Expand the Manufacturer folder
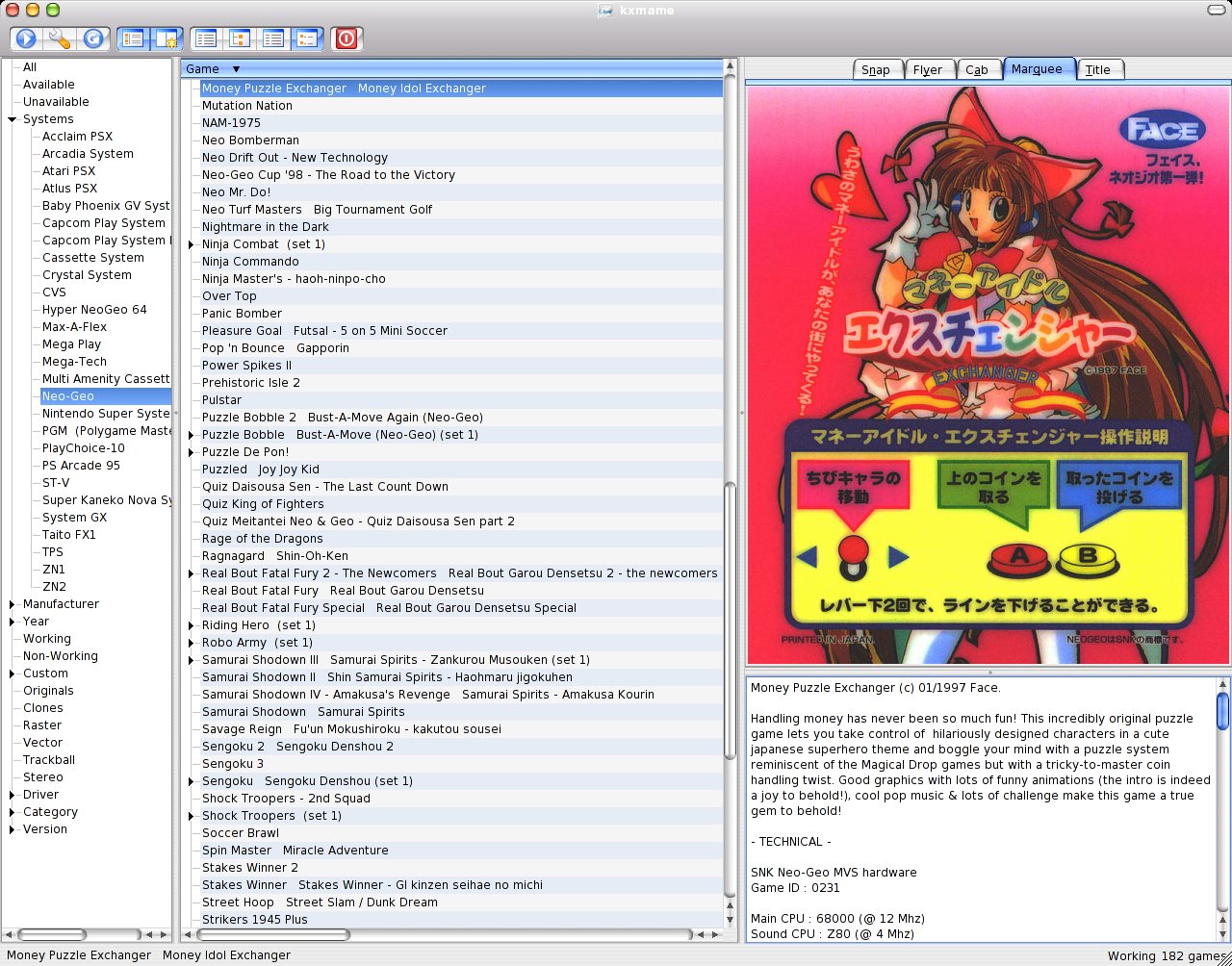This screenshot has height=966, width=1232. [13, 604]
